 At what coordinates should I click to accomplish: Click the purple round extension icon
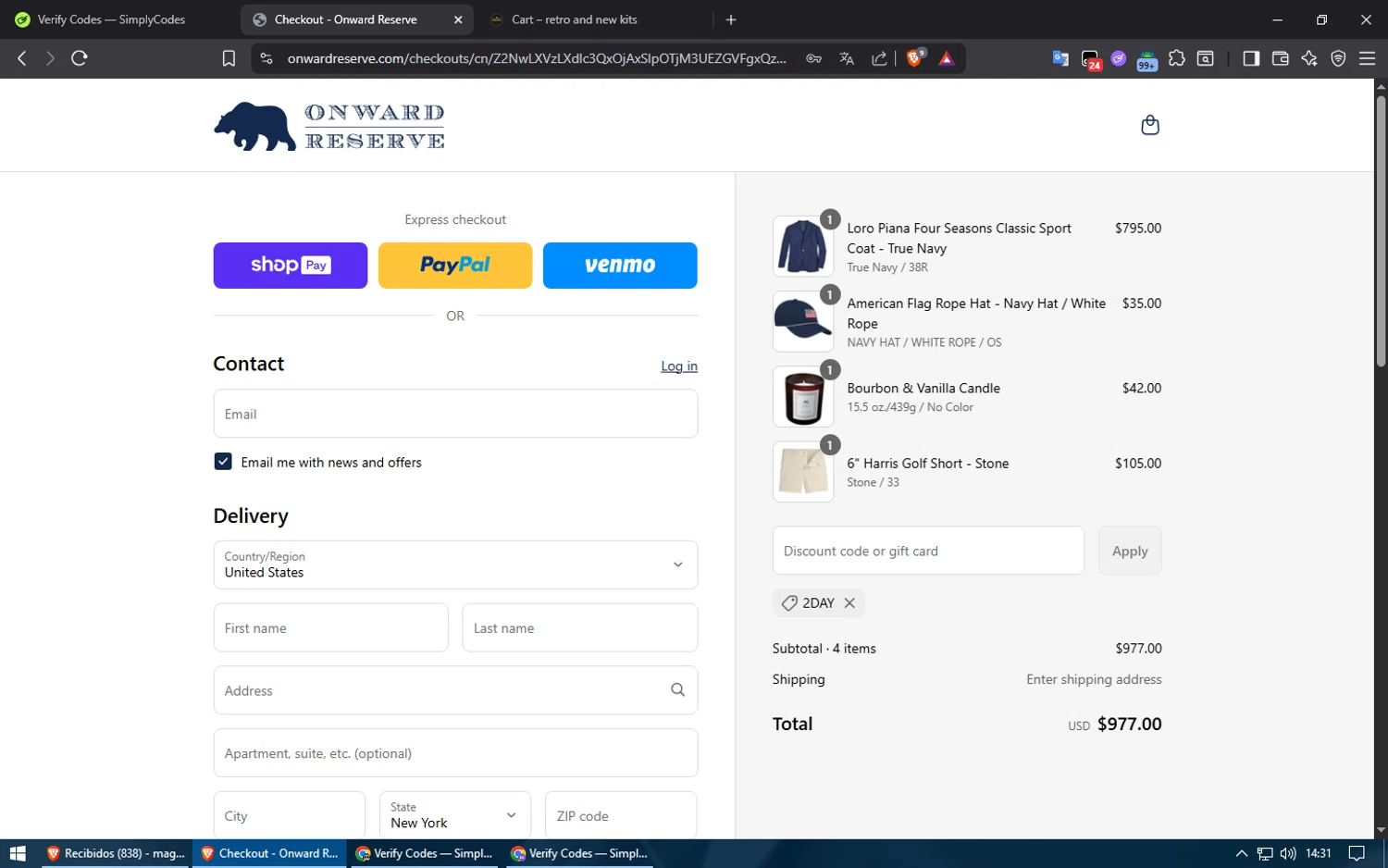[x=1119, y=58]
